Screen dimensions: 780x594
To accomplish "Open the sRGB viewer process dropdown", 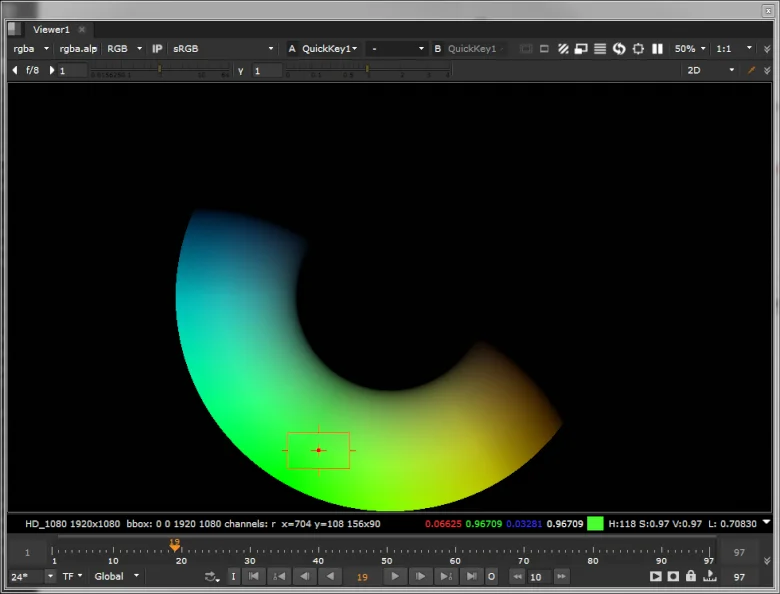I will (223, 49).
